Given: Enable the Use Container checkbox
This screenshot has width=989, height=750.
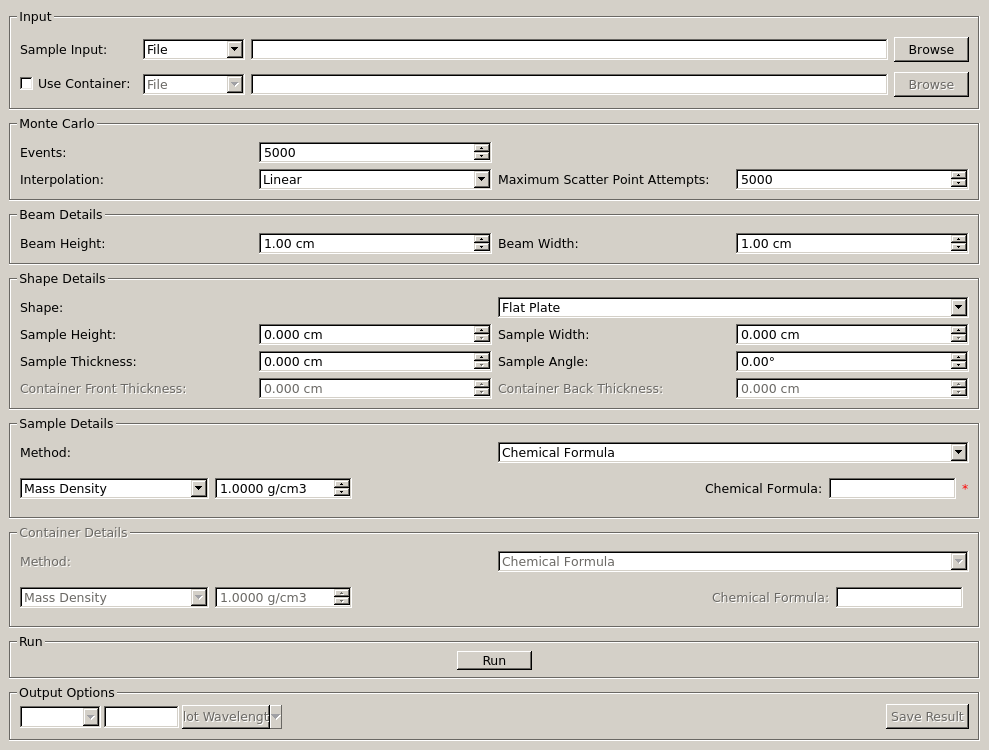Looking at the screenshot, I should (x=27, y=84).
